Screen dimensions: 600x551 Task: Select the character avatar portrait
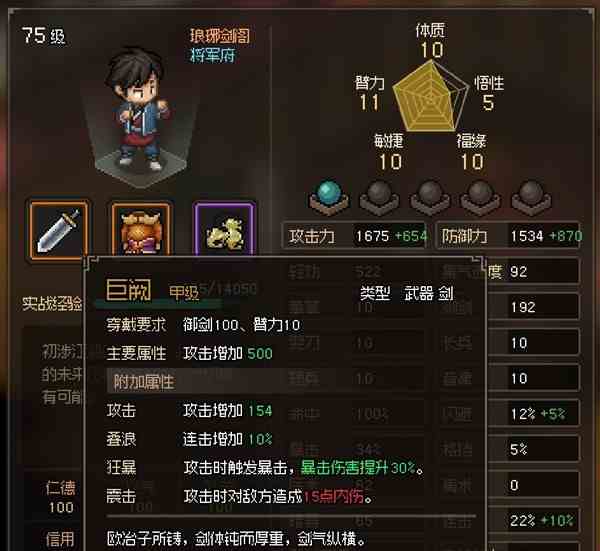tap(140, 115)
